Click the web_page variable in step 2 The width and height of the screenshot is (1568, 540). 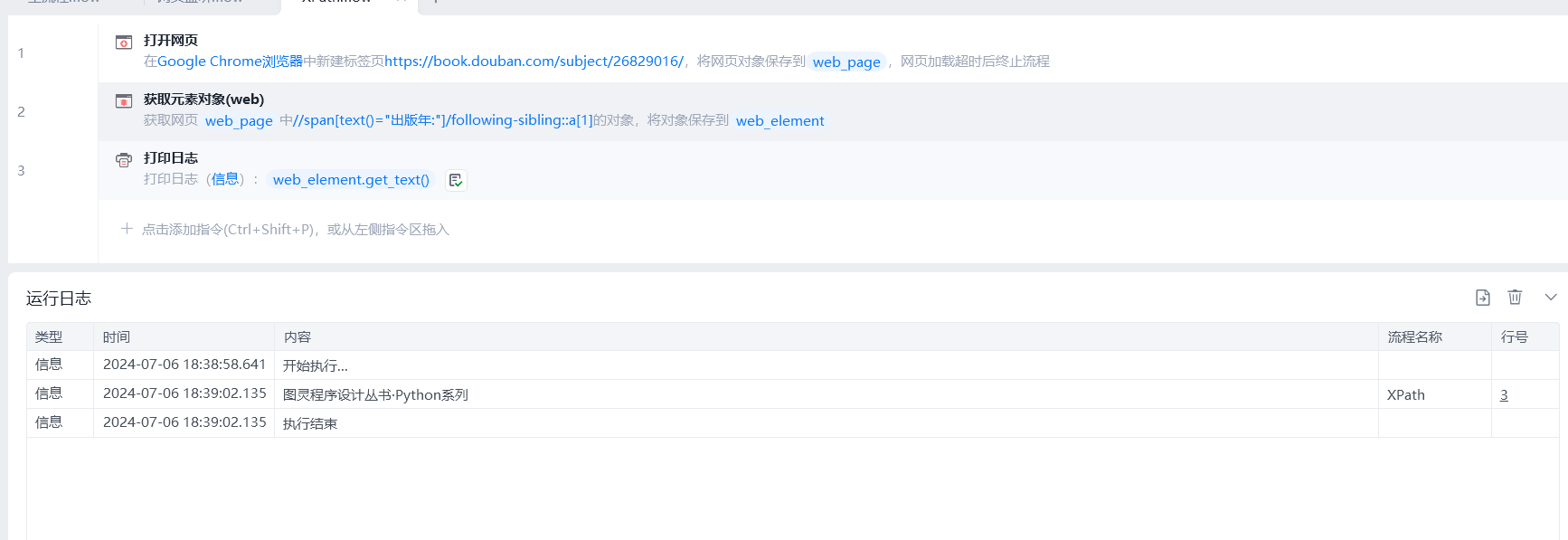239,120
